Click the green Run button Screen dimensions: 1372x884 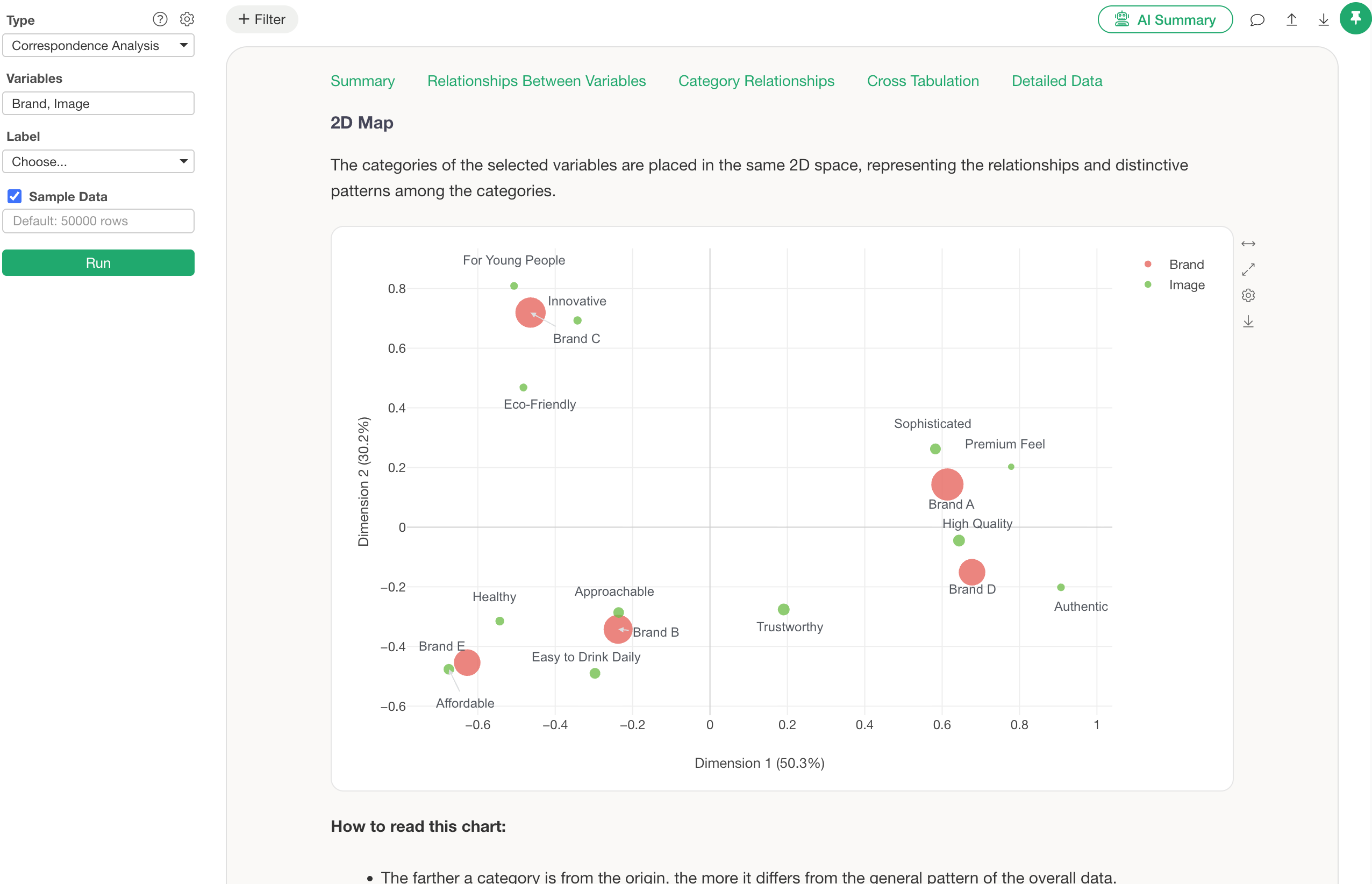pyautogui.click(x=98, y=263)
